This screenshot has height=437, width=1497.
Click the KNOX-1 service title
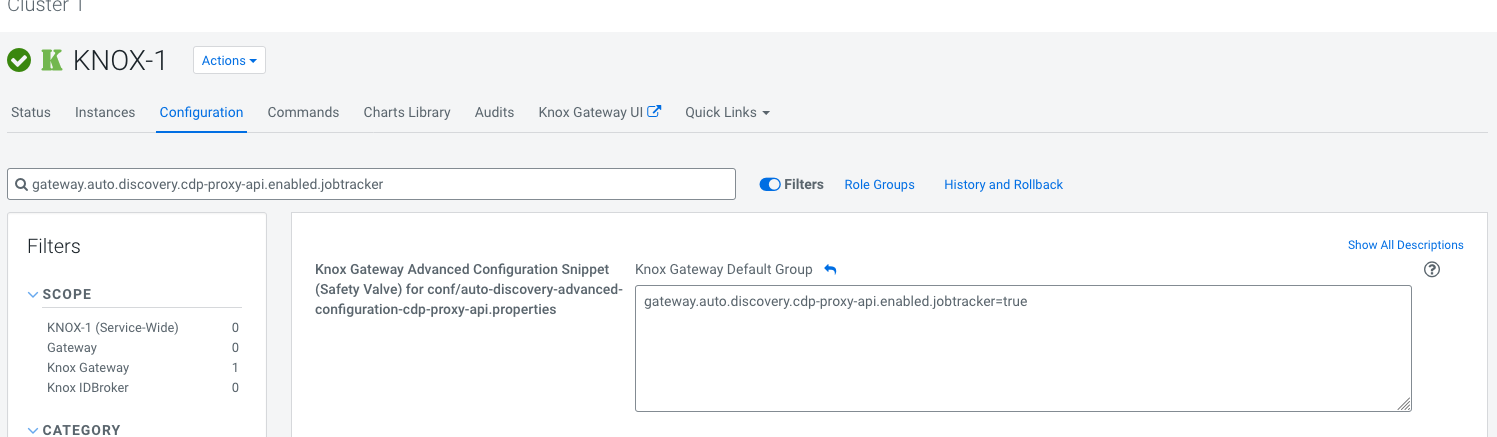tap(120, 61)
